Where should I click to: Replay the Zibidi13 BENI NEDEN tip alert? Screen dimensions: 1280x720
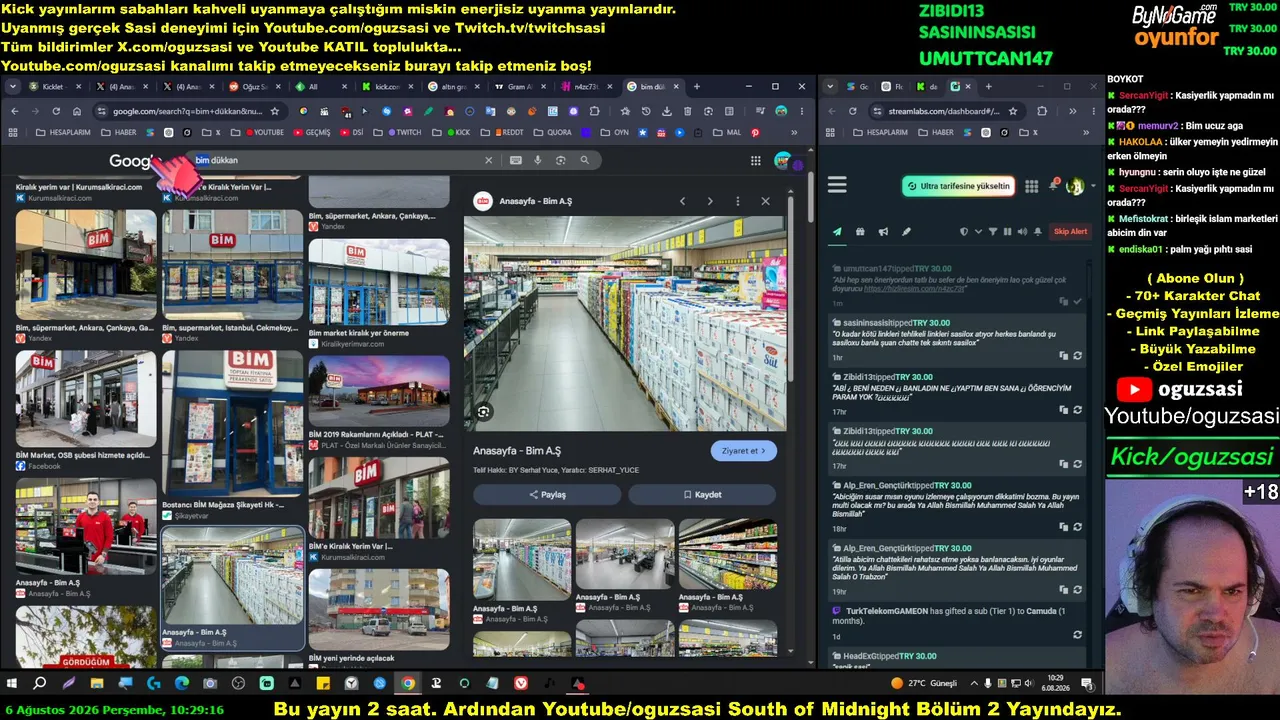pos(1077,410)
